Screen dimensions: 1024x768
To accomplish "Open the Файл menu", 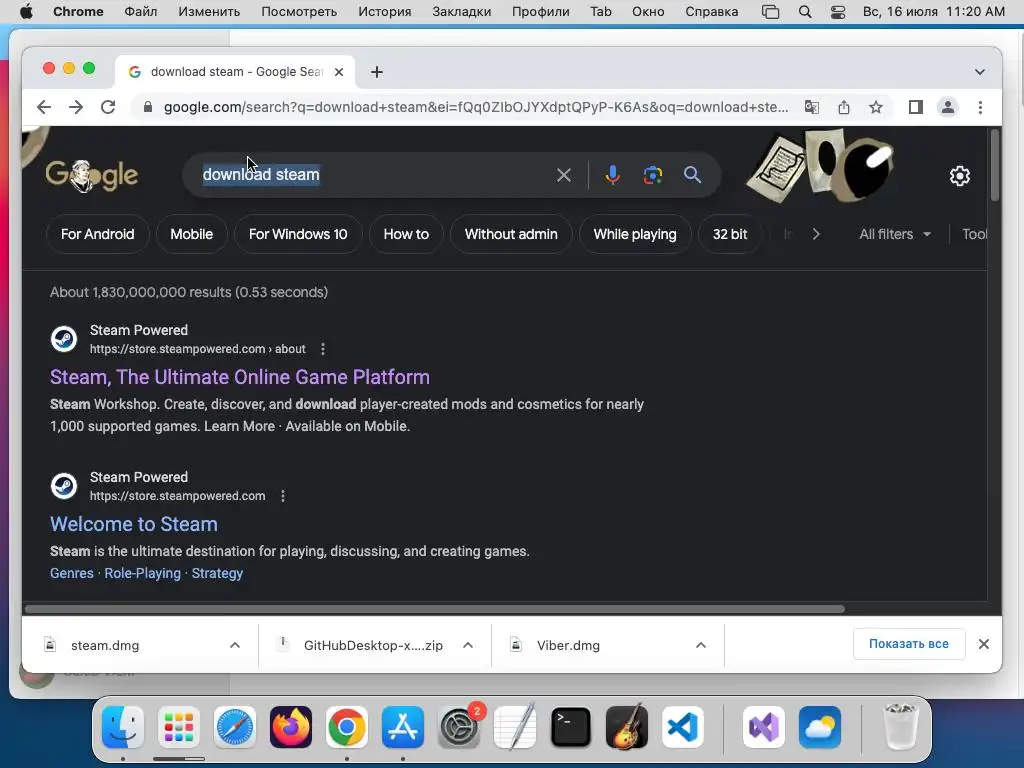I will 140,12.
